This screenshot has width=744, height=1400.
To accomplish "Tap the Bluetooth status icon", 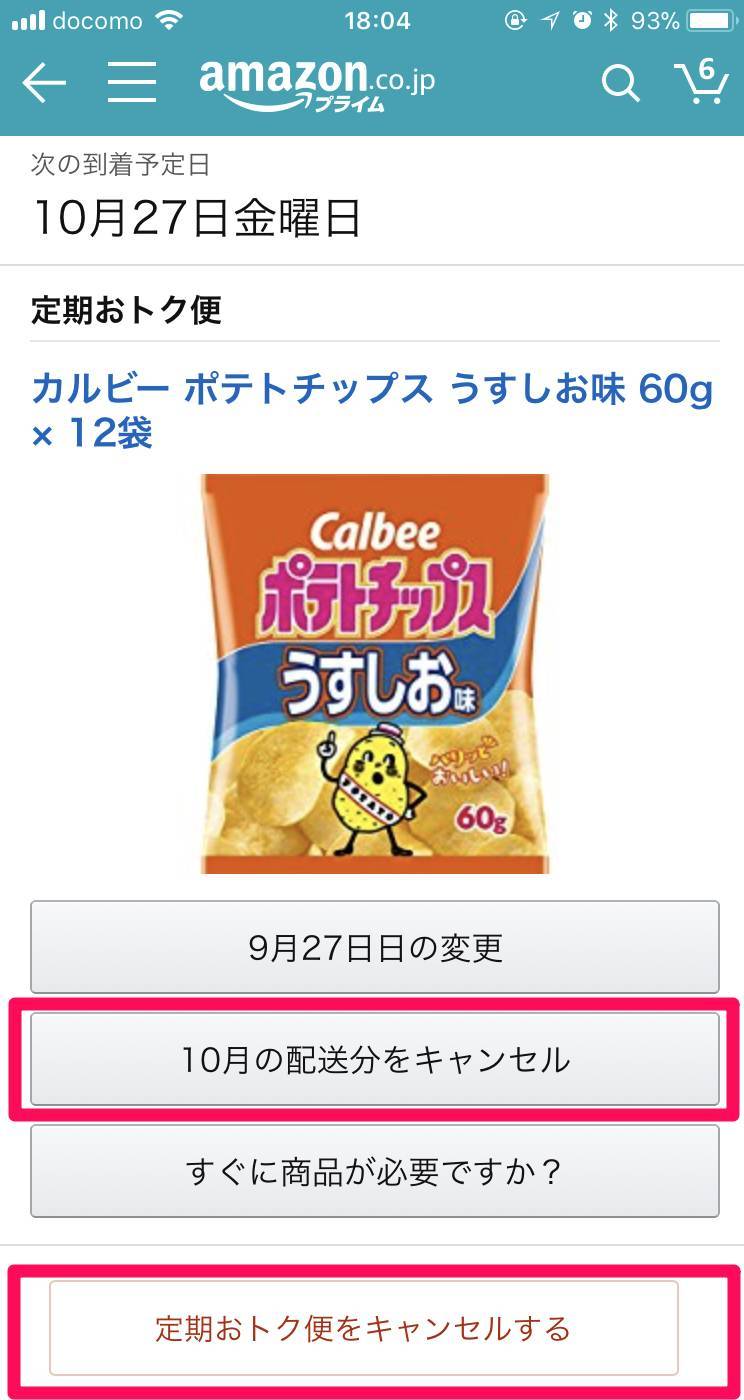I will tap(611, 21).
